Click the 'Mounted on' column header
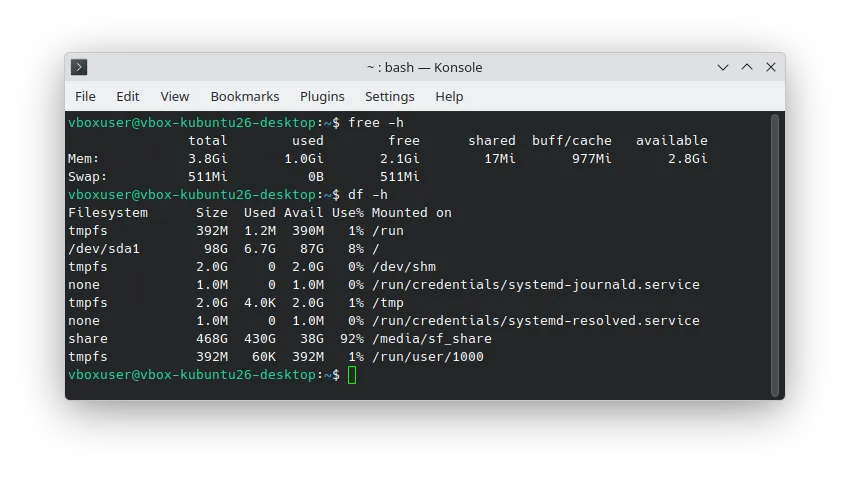The image size is (850, 477). pos(411,212)
